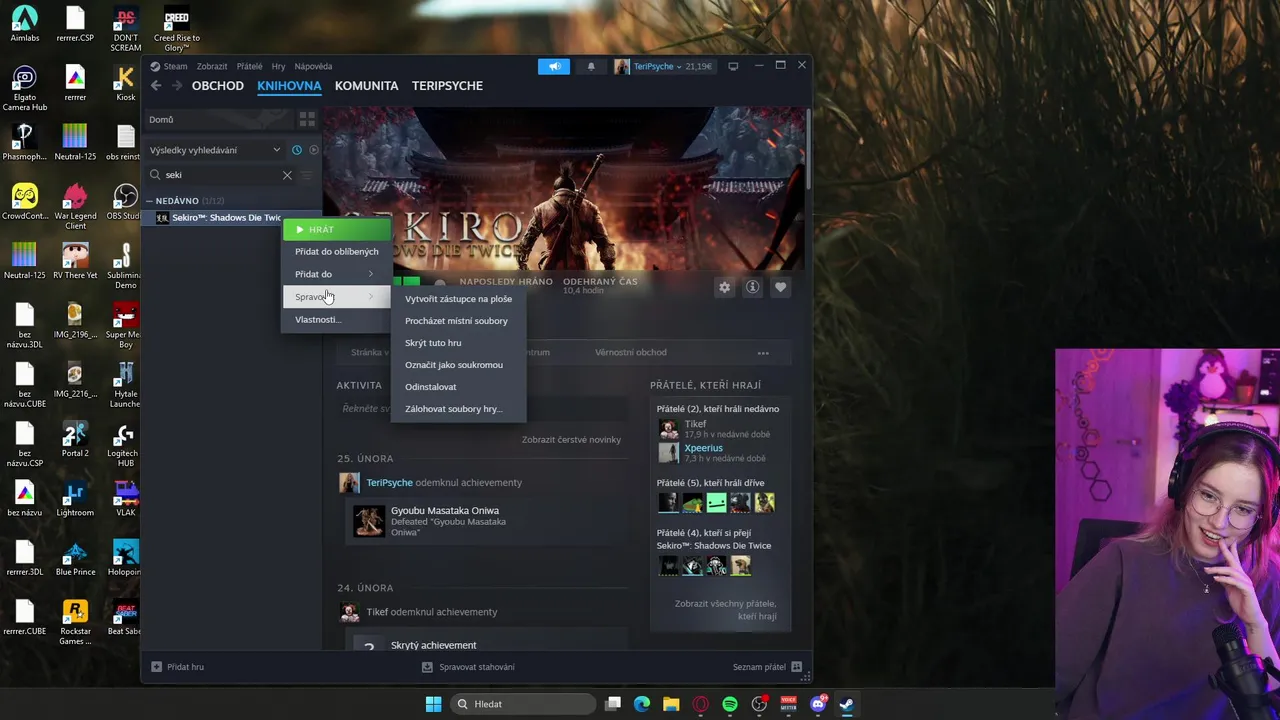Expand the Výsledky vyhledávání dropdown
Viewport: 1280px width, 720px height.
pyautogui.click(x=215, y=150)
